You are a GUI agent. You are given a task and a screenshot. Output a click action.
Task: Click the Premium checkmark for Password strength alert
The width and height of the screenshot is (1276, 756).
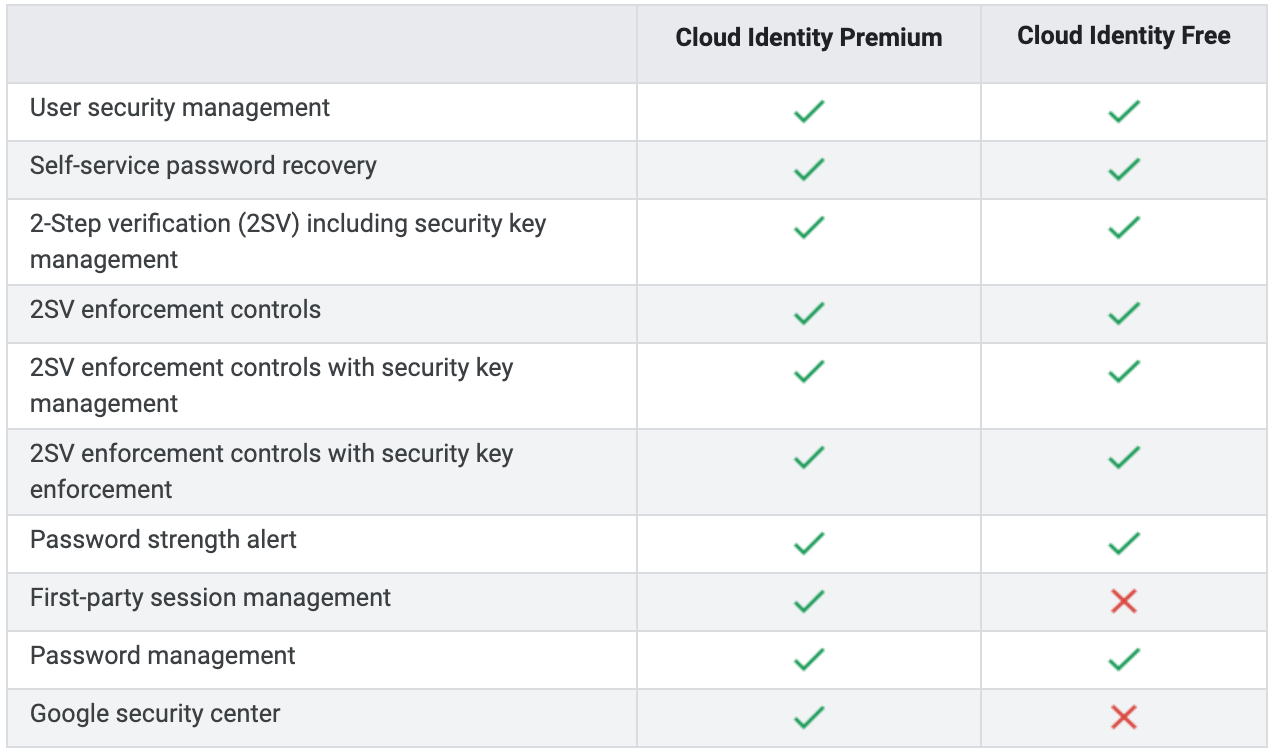coord(808,543)
